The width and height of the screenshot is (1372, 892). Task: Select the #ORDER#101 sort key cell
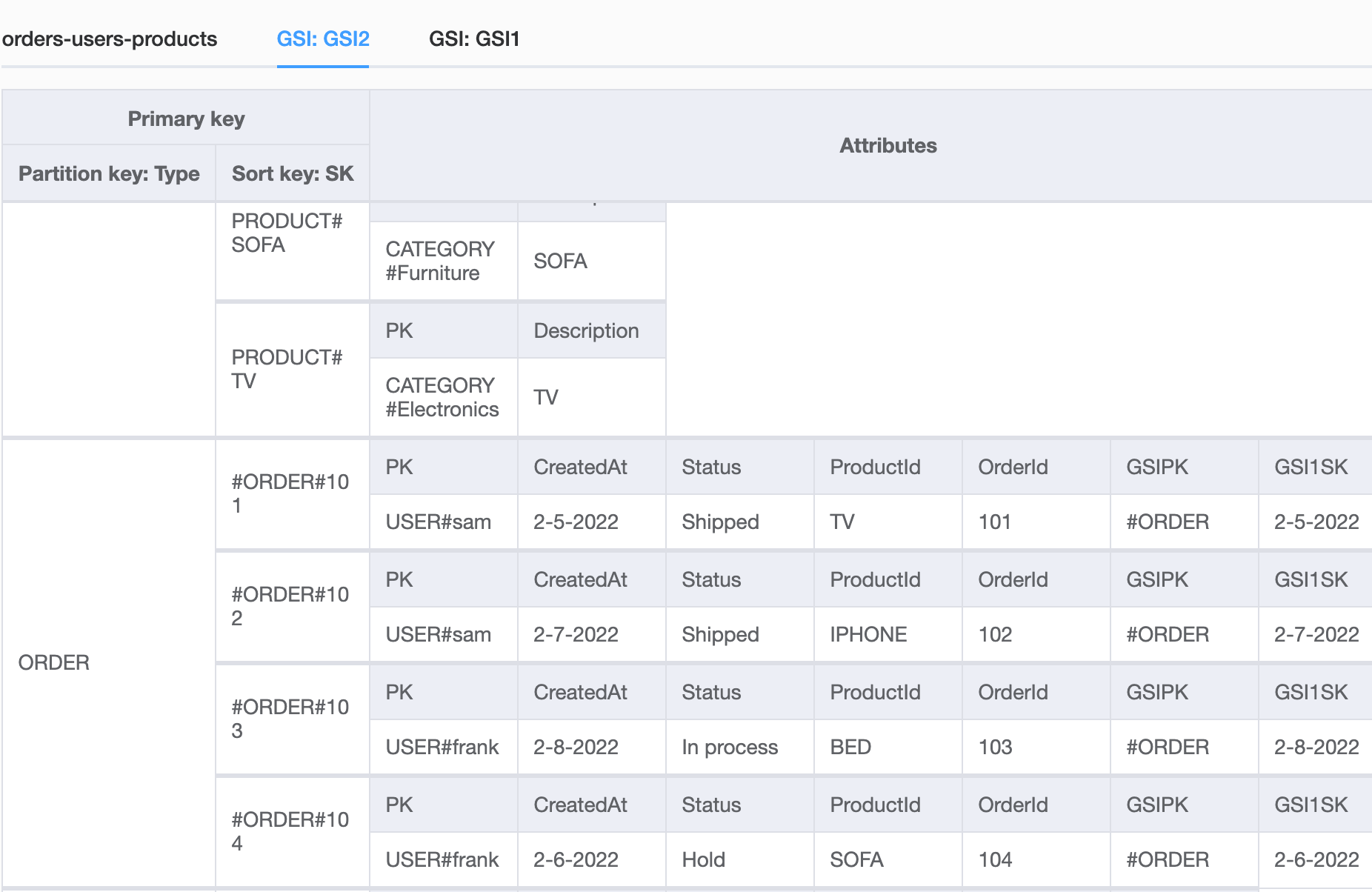(x=290, y=493)
